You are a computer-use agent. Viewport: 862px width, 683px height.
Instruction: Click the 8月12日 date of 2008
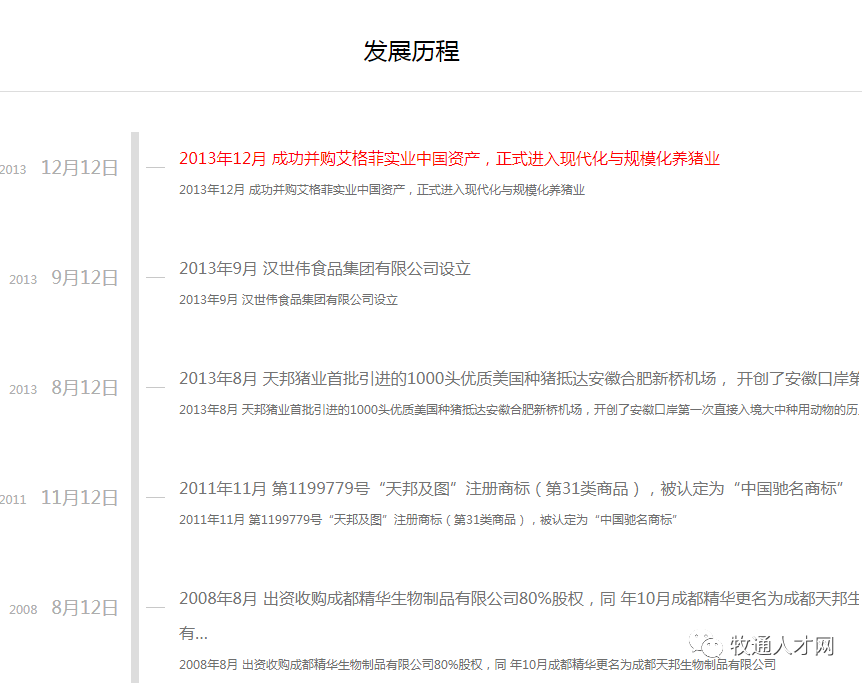85,608
